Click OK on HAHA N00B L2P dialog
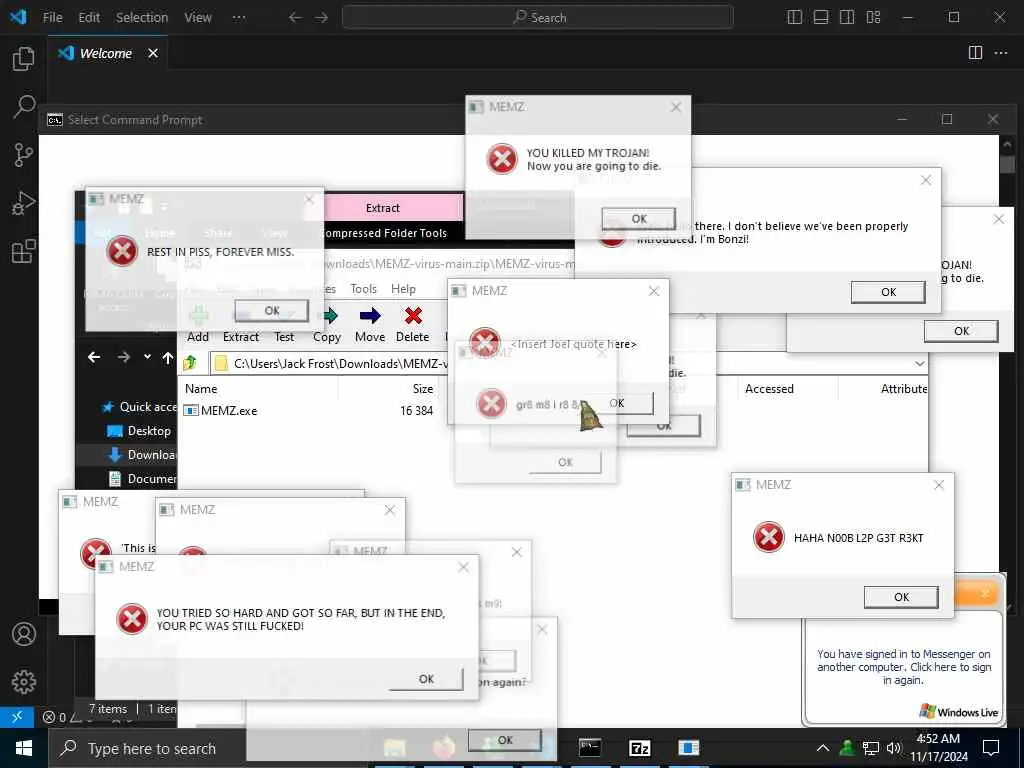Screen dimensions: 1024x768 [901, 597]
